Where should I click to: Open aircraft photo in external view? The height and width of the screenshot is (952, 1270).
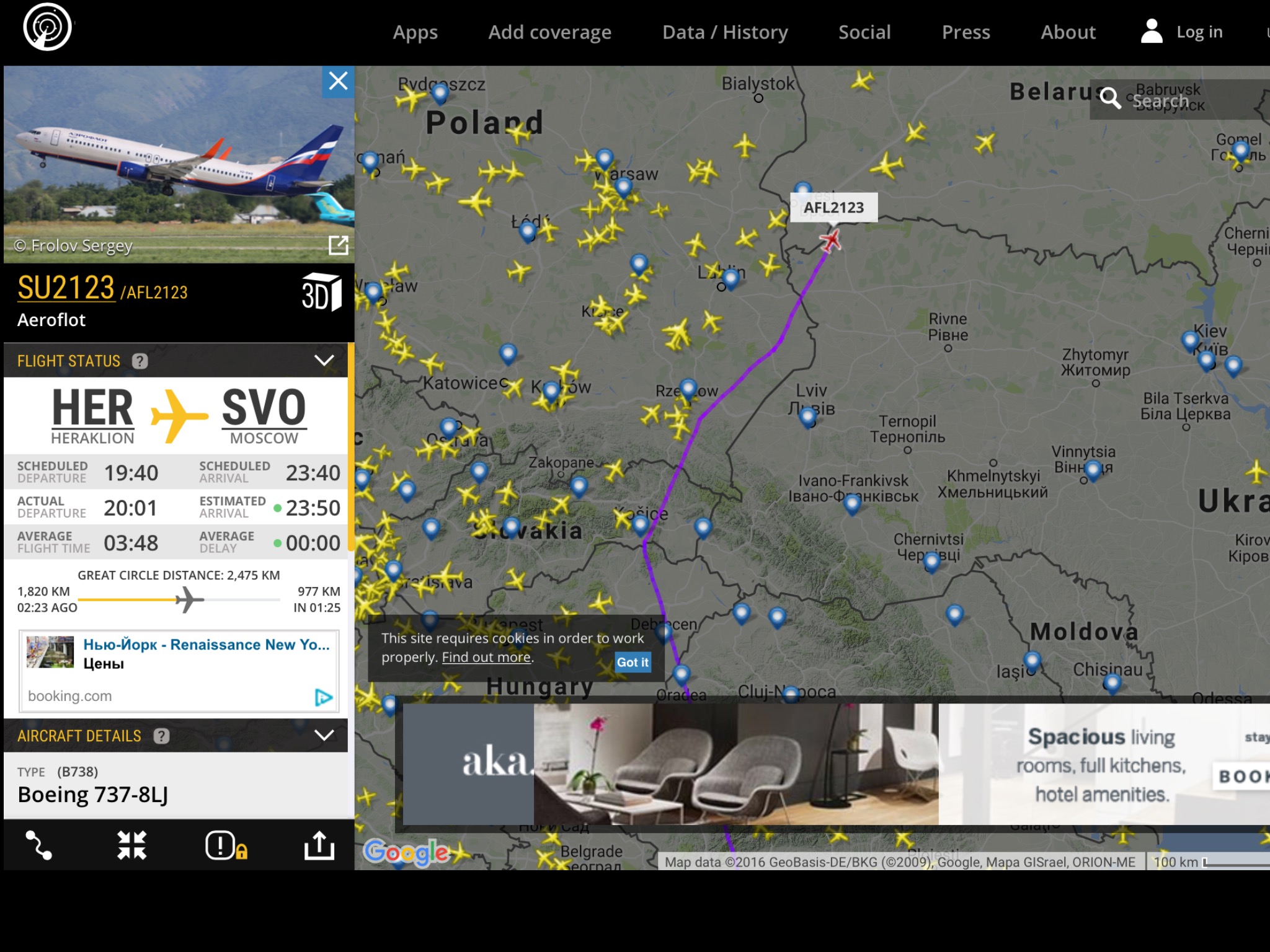coord(338,245)
